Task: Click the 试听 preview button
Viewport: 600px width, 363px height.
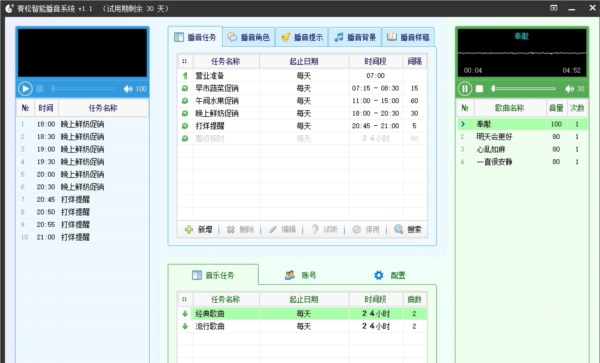Action: pyautogui.click(x=324, y=230)
